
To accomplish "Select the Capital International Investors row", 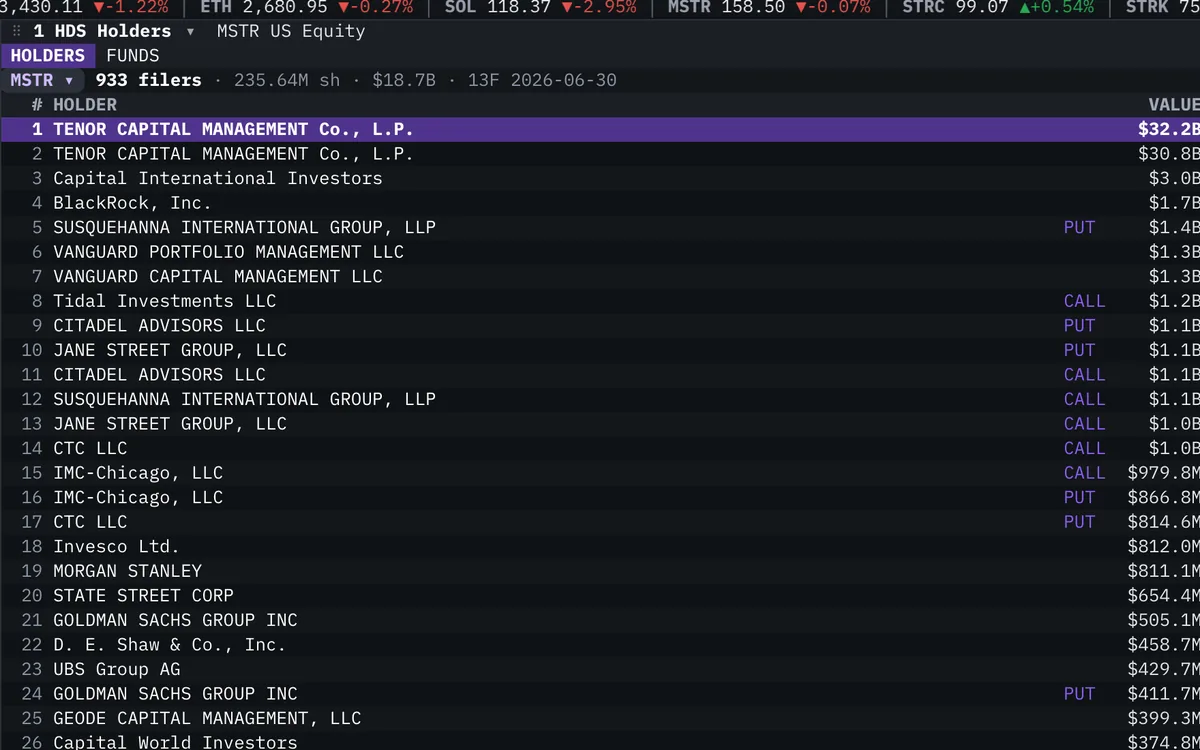I will coord(600,178).
